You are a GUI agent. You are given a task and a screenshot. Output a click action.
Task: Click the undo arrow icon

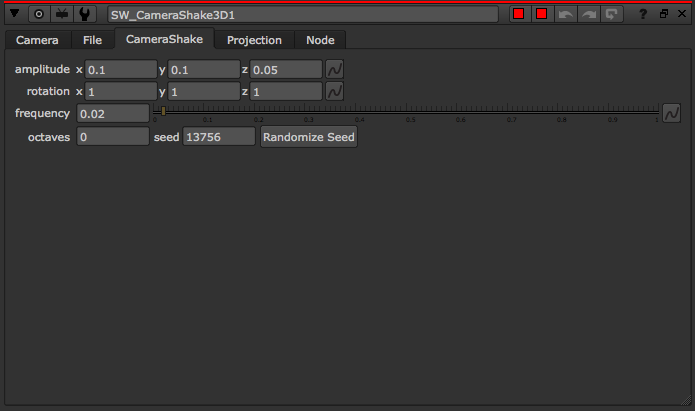tap(566, 15)
